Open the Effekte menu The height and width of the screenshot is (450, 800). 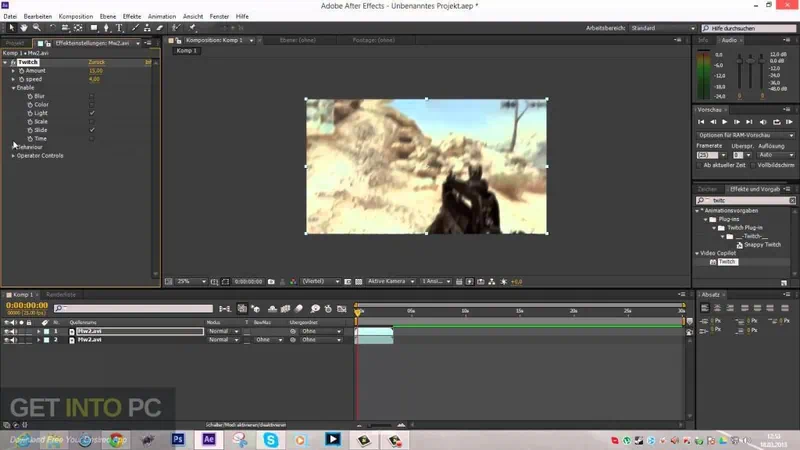[x=132, y=17]
